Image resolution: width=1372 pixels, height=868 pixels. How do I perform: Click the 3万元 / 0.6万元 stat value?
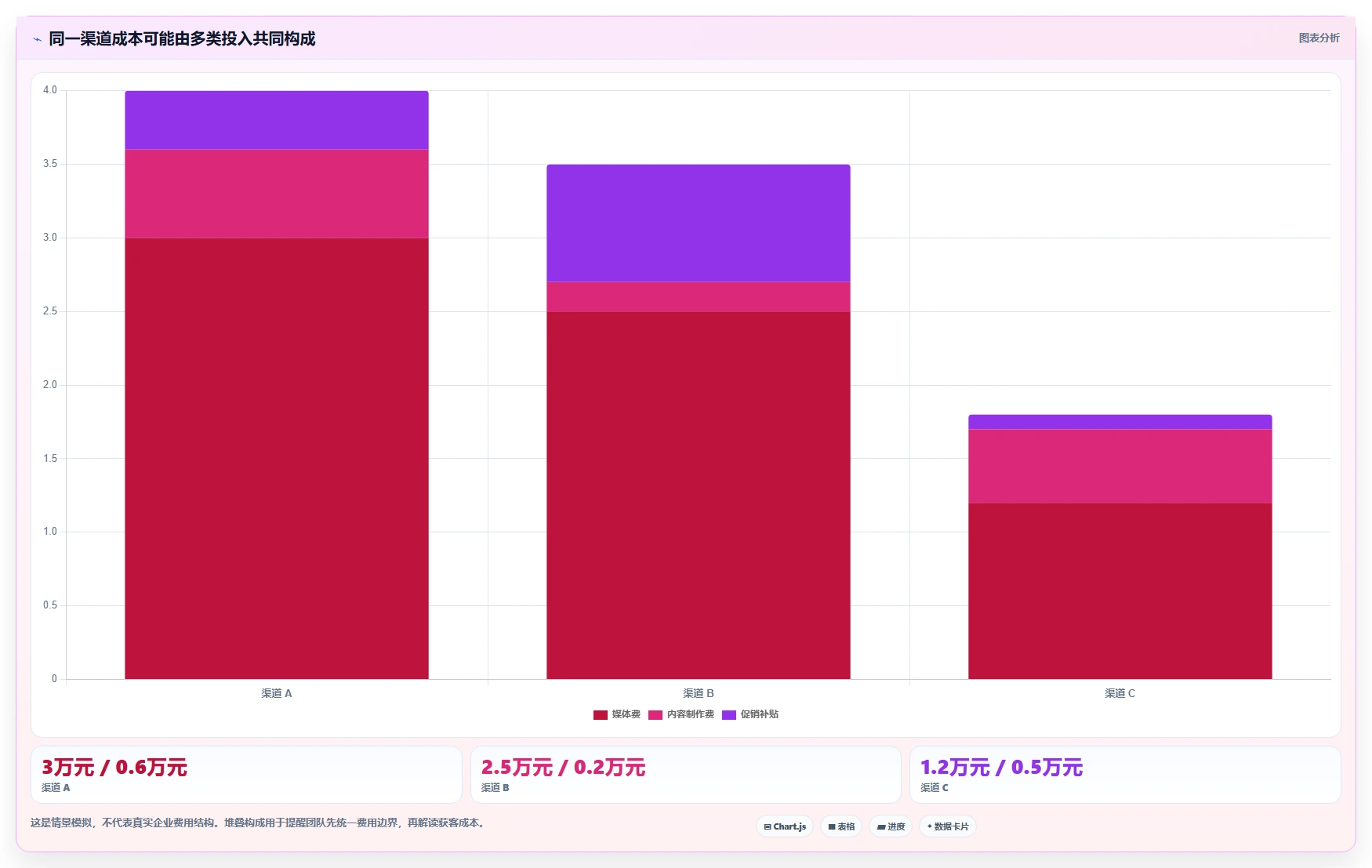(x=114, y=768)
